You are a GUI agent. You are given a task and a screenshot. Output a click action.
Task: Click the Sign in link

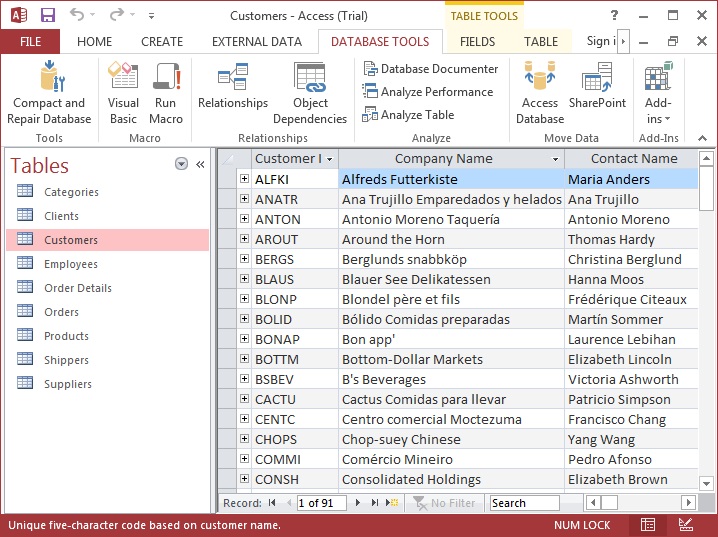601,41
